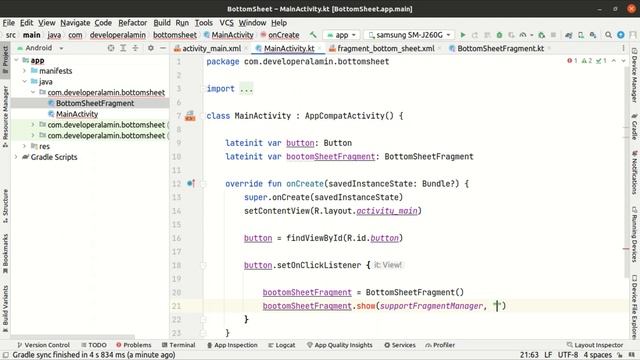Click the yellow warnings count indicator
Viewport: 640px width, 360px height.
coord(587,61)
